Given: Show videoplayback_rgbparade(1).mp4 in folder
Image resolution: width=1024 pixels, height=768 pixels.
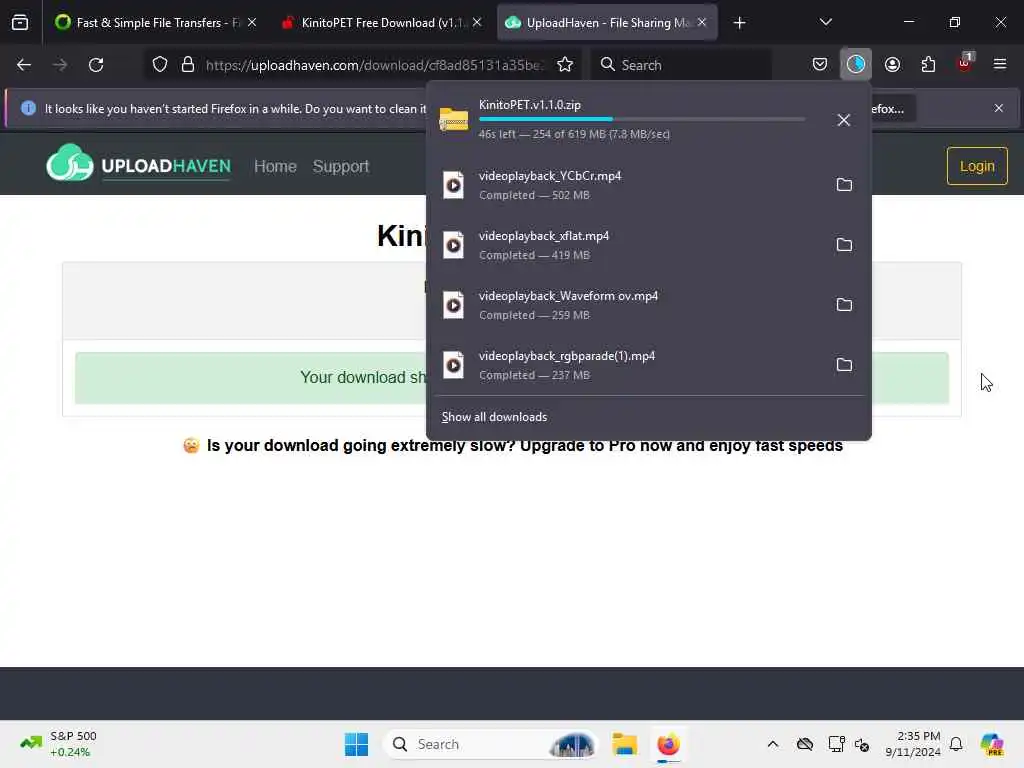Looking at the screenshot, I should (x=844, y=365).
